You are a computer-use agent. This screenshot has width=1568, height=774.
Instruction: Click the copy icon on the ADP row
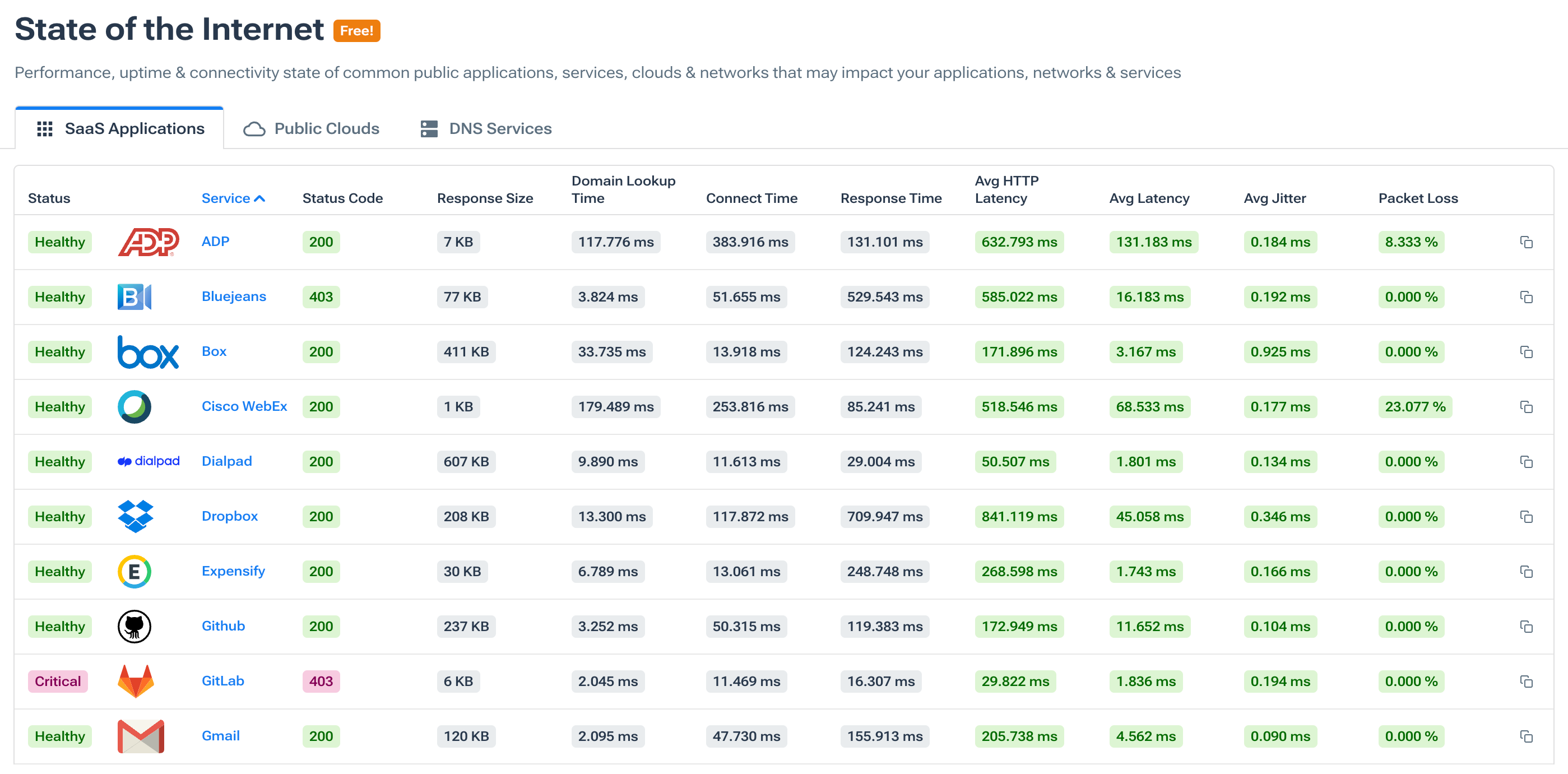(x=1527, y=242)
